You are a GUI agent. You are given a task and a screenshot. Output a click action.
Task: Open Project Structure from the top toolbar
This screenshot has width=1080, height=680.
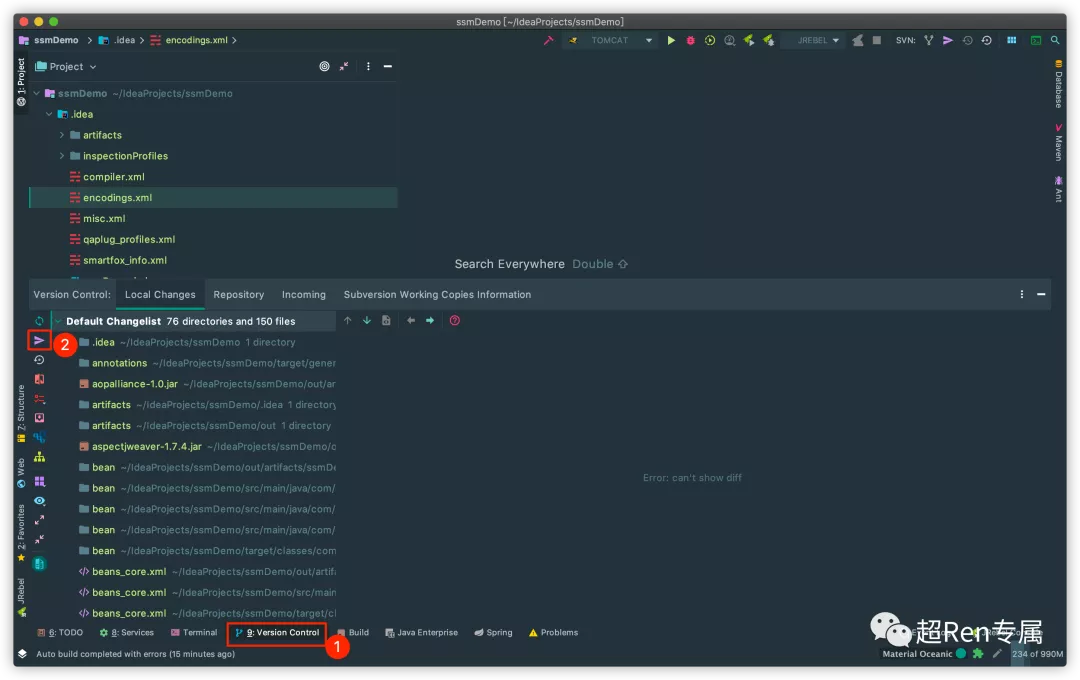[1011, 40]
